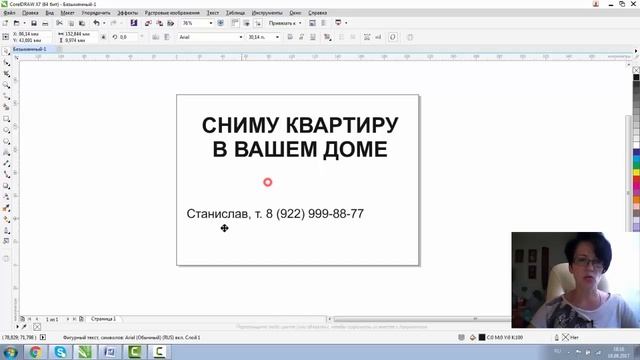640x360 pixels.
Task: Switch to the Страница 1 page tab
Action: click(103, 319)
